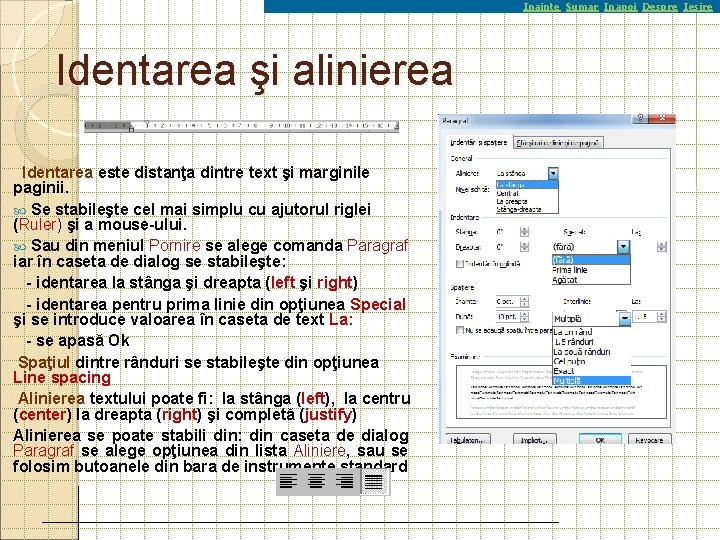The width and height of the screenshot is (720, 540).
Task: Select the align left icon
Action: [x=288, y=481]
